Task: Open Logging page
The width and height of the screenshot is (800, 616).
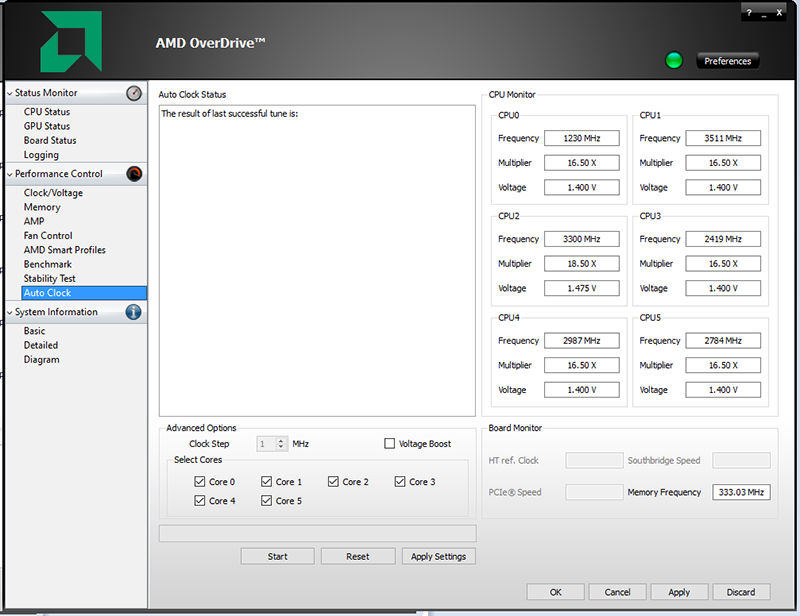Action: coord(41,155)
